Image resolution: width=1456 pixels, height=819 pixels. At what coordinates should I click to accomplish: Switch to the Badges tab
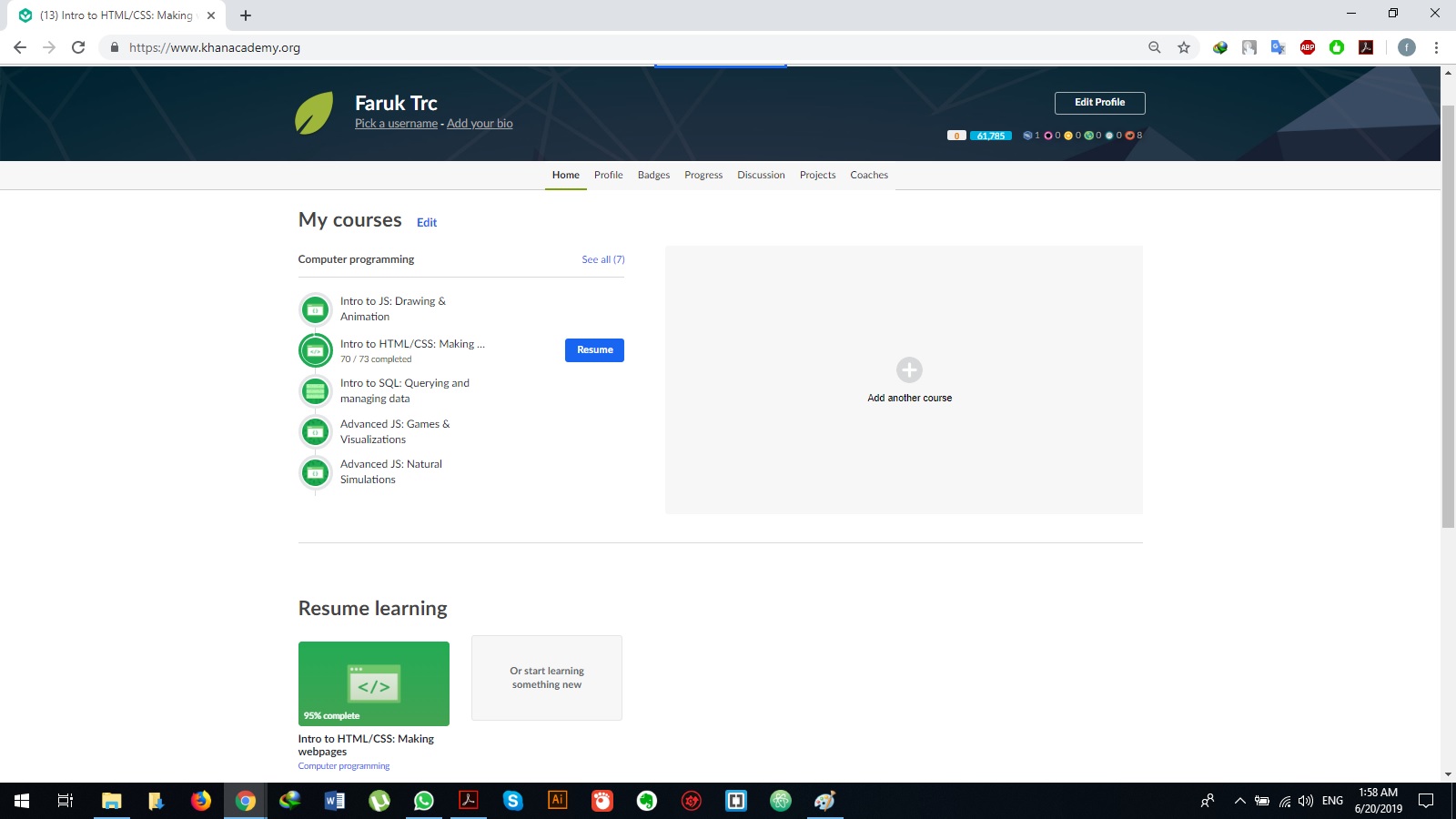[653, 175]
